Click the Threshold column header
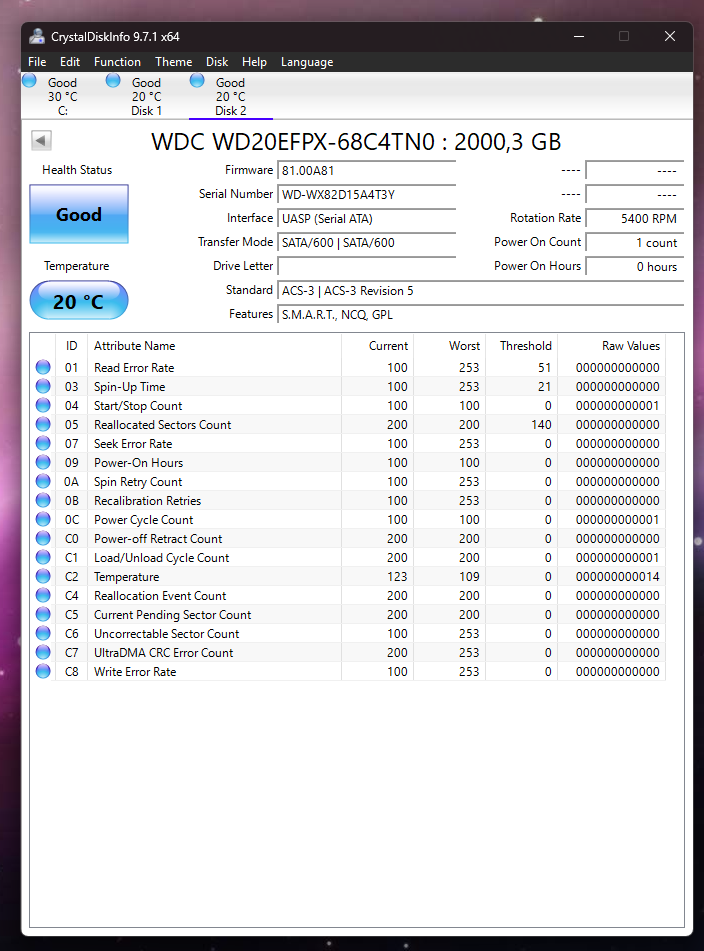Viewport: 704px width, 951px height. [x=521, y=346]
